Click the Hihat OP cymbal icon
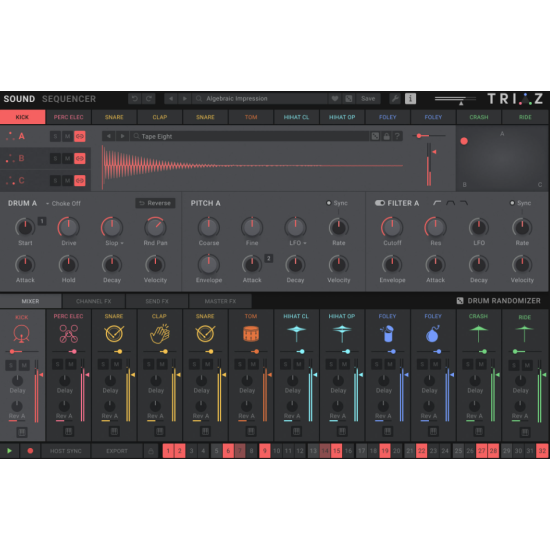 (342, 333)
